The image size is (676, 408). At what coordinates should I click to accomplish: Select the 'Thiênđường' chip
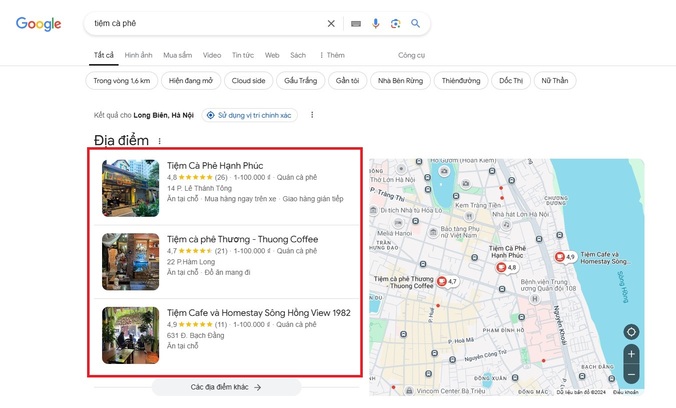click(x=461, y=81)
